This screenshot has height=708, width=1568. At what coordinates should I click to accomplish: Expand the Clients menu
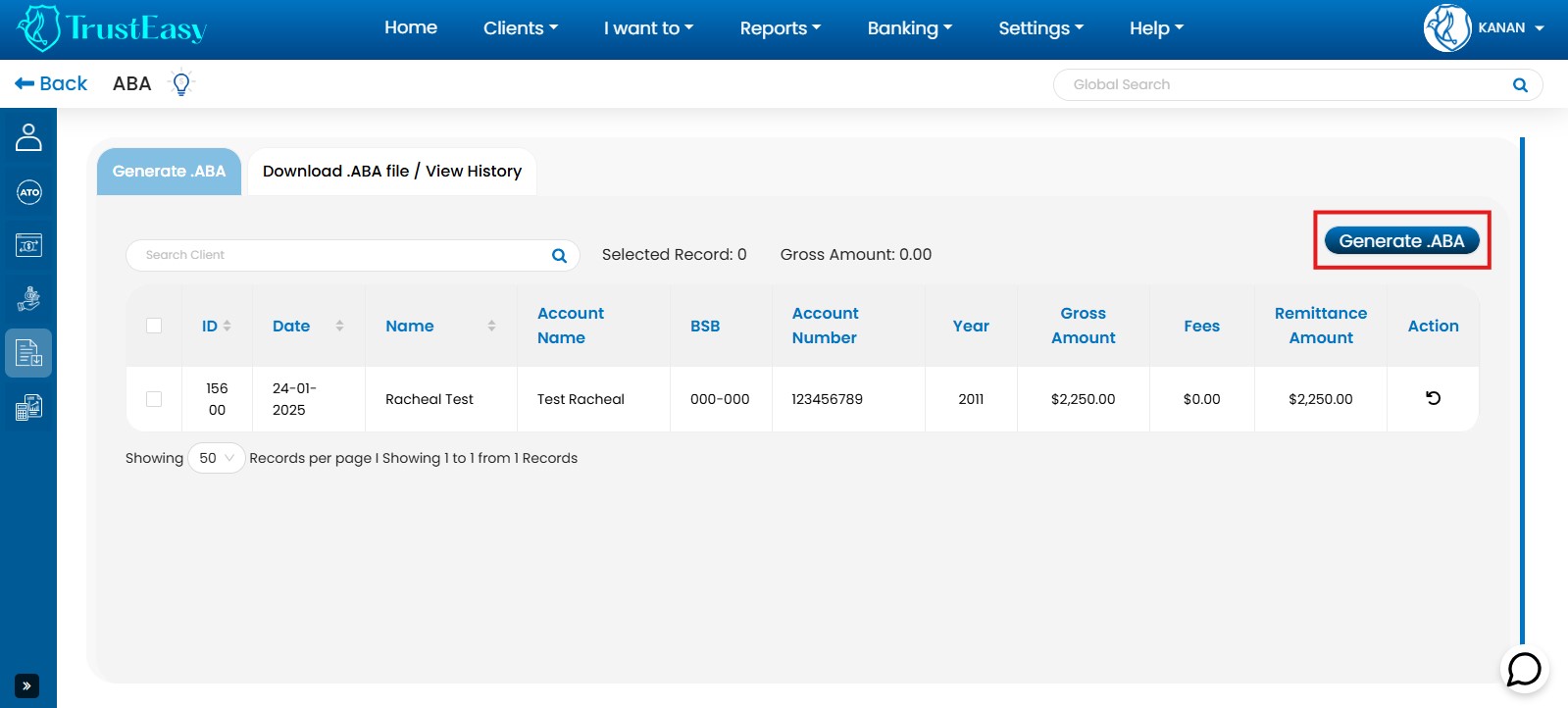(520, 28)
